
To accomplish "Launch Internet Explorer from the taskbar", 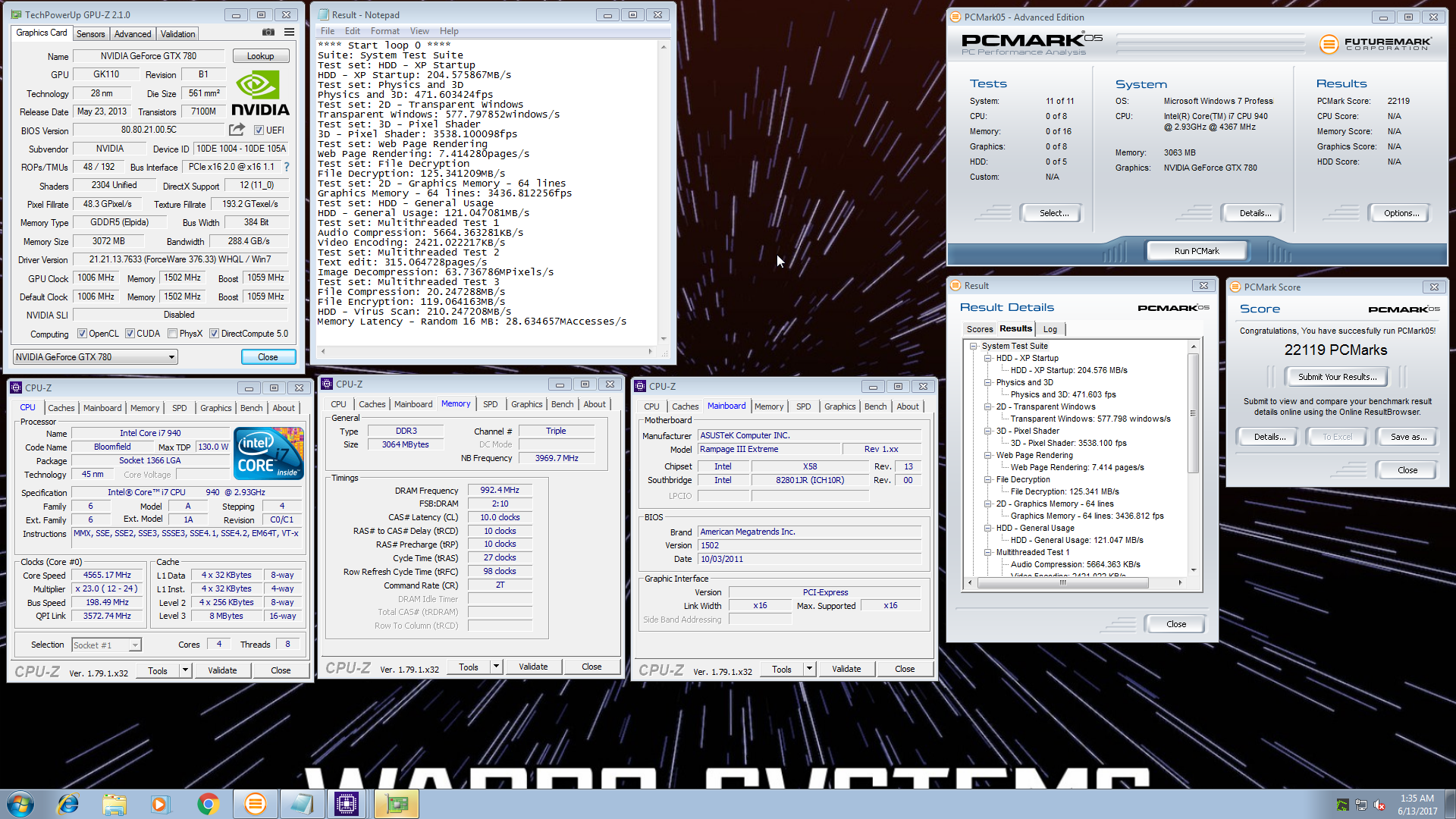I will [x=68, y=804].
